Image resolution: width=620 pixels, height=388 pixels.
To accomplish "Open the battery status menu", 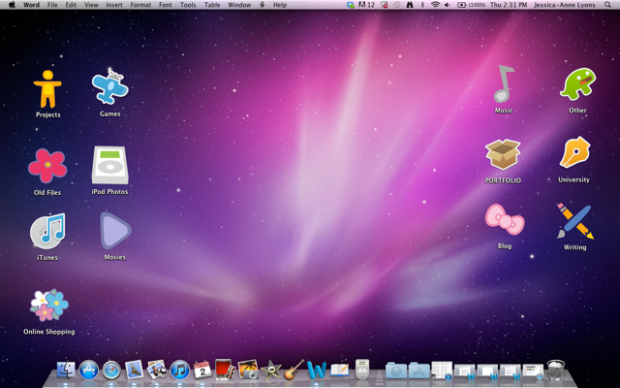I will [471, 5].
